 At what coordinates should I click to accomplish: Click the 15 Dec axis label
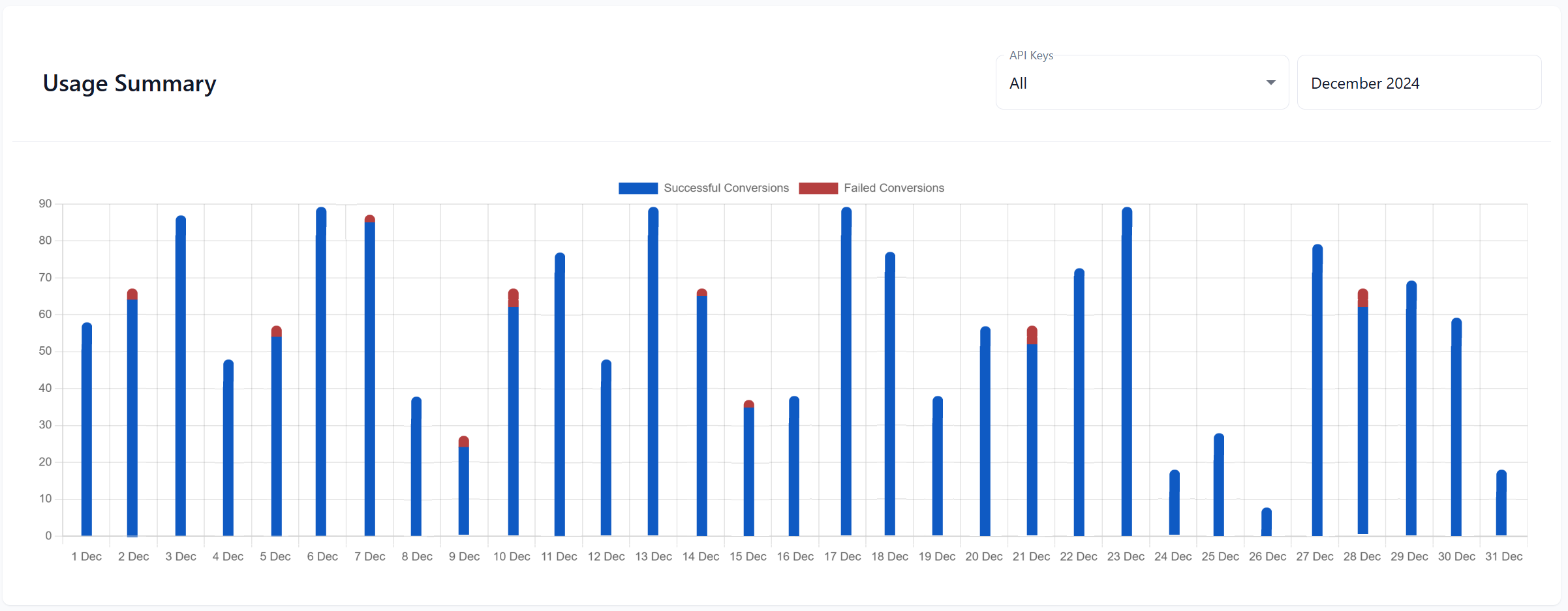coord(748,557)
